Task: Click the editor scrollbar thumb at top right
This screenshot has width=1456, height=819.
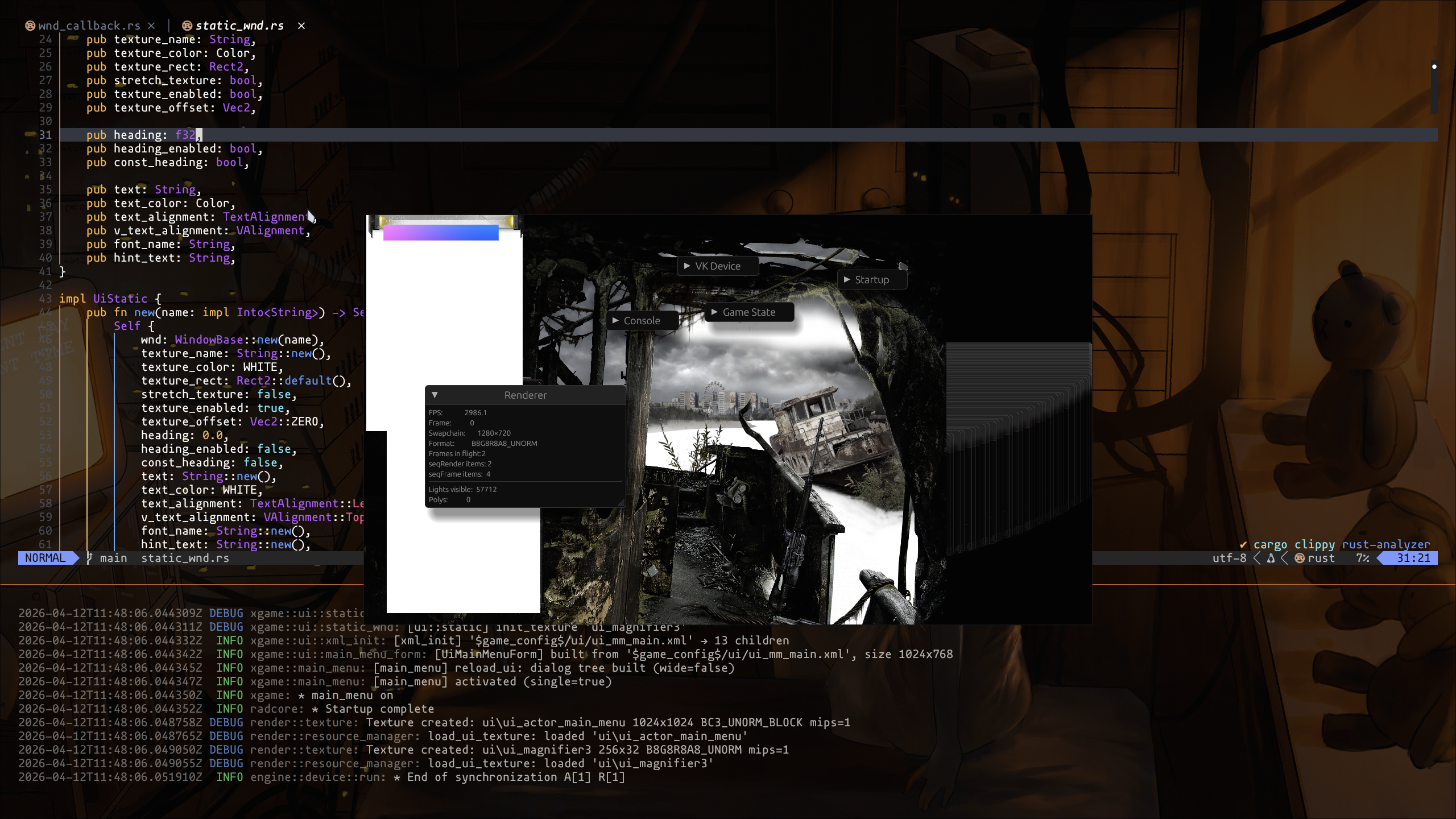Action: (1434, 87)
